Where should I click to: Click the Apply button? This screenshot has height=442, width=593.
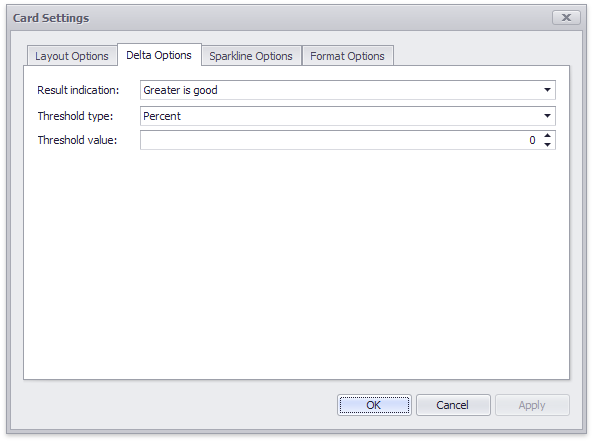(532, 405)
